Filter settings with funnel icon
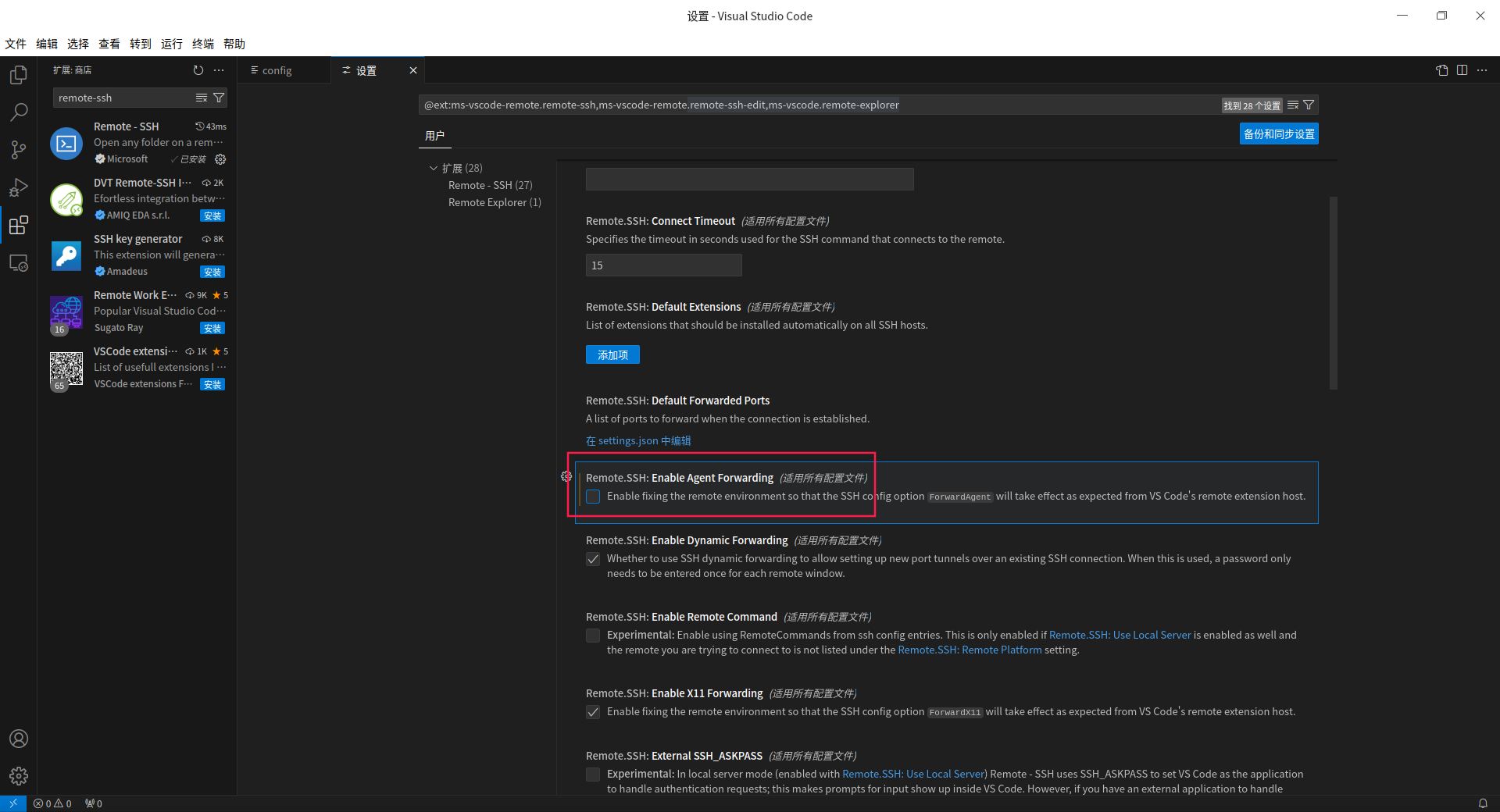The image size is (1500, 812). click(x=1309, y=105)
